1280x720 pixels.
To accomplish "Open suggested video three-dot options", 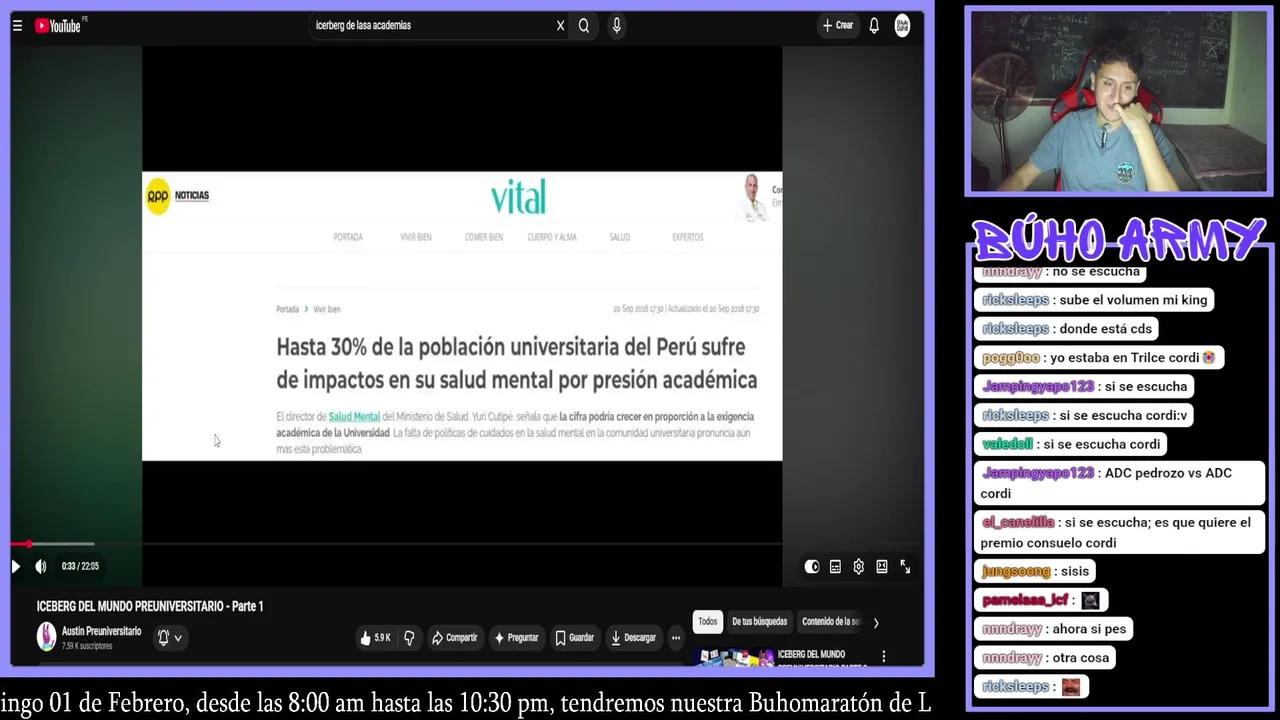I will [884, 657].
